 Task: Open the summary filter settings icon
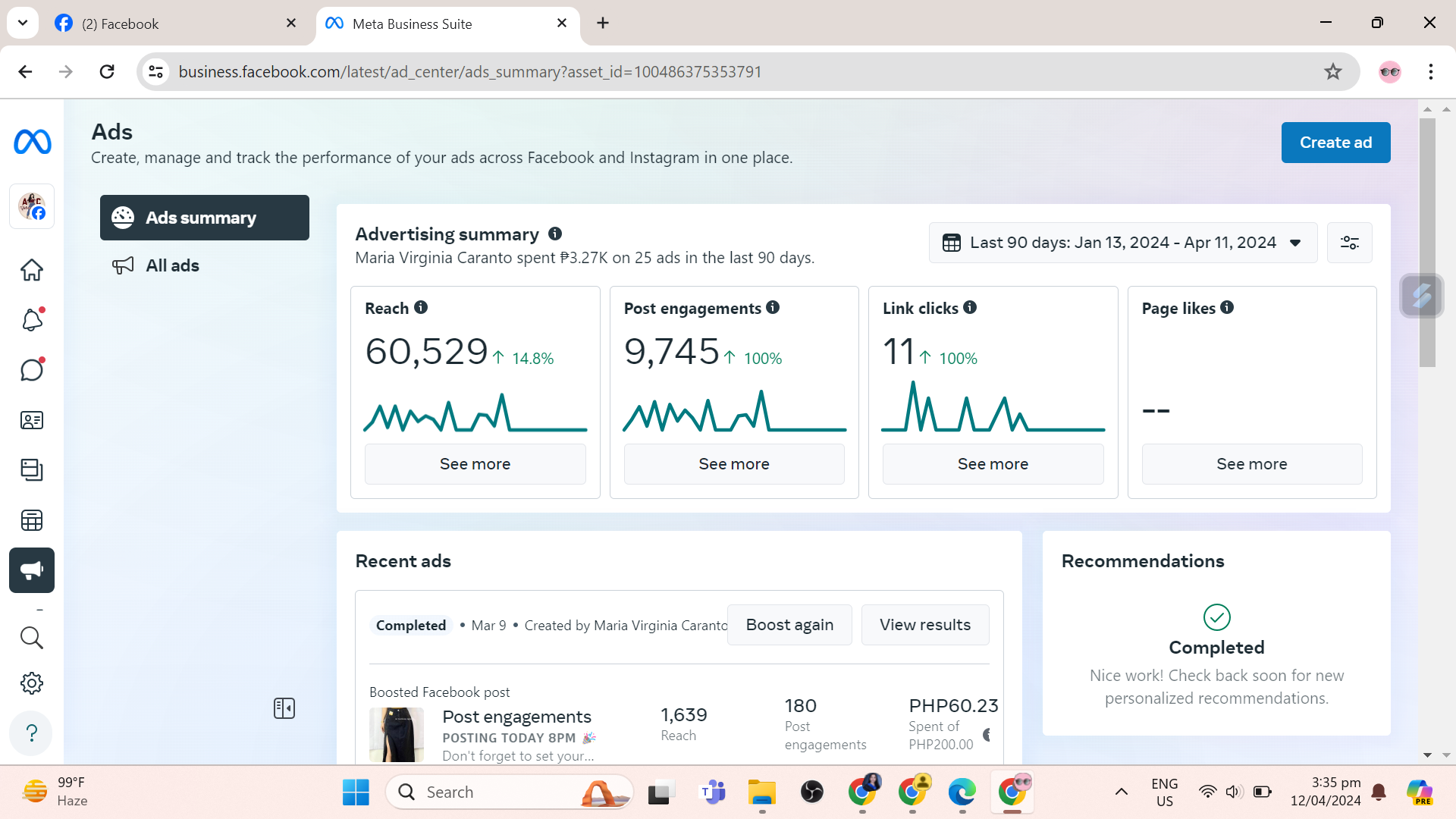pos(1349,243)
